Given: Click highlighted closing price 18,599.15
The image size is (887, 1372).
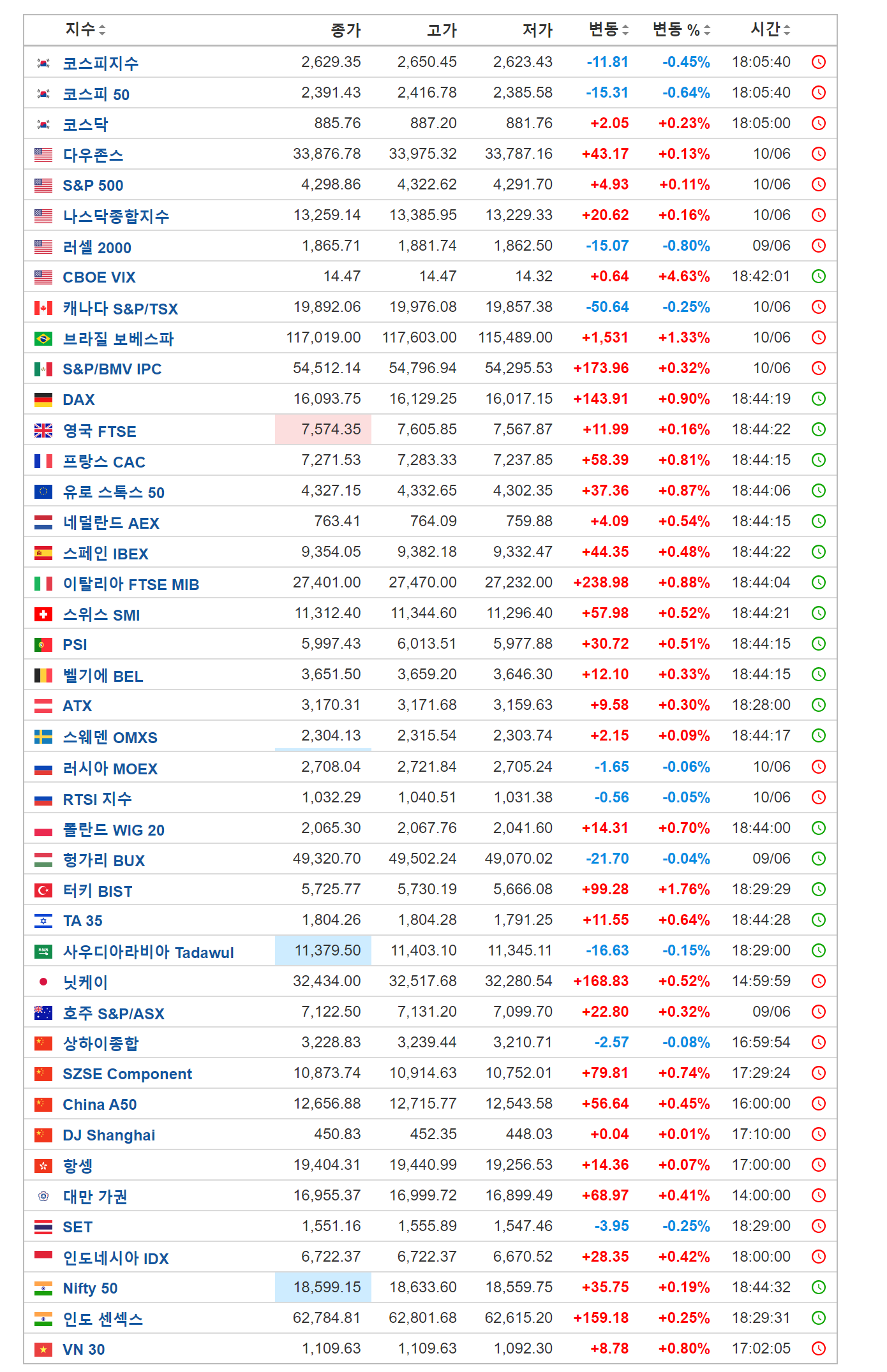Looking at the screenshot, I should click(323, 1287).
